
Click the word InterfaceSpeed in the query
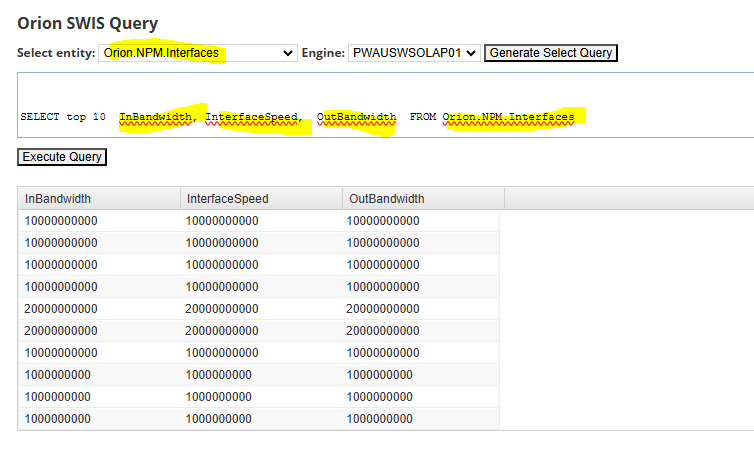pos(251,117)
